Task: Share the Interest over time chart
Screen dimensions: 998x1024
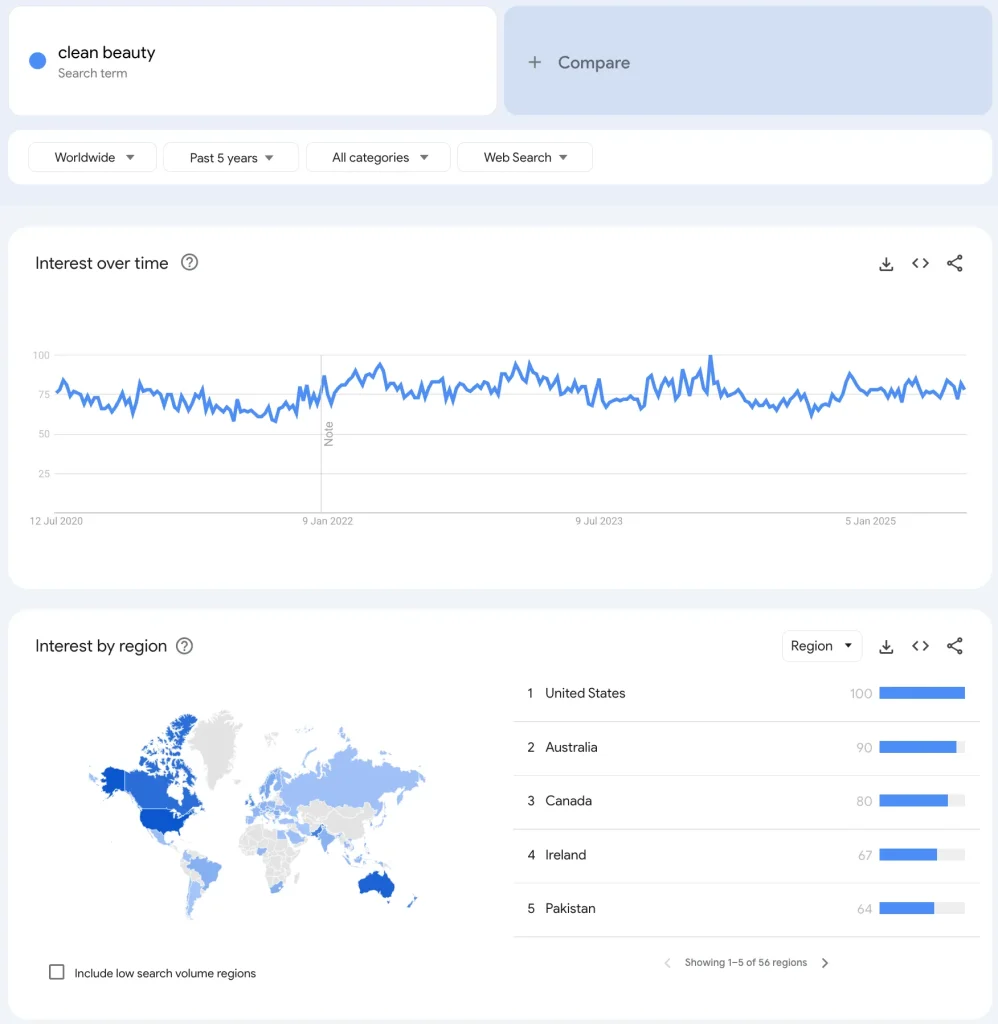Action: 955,263
